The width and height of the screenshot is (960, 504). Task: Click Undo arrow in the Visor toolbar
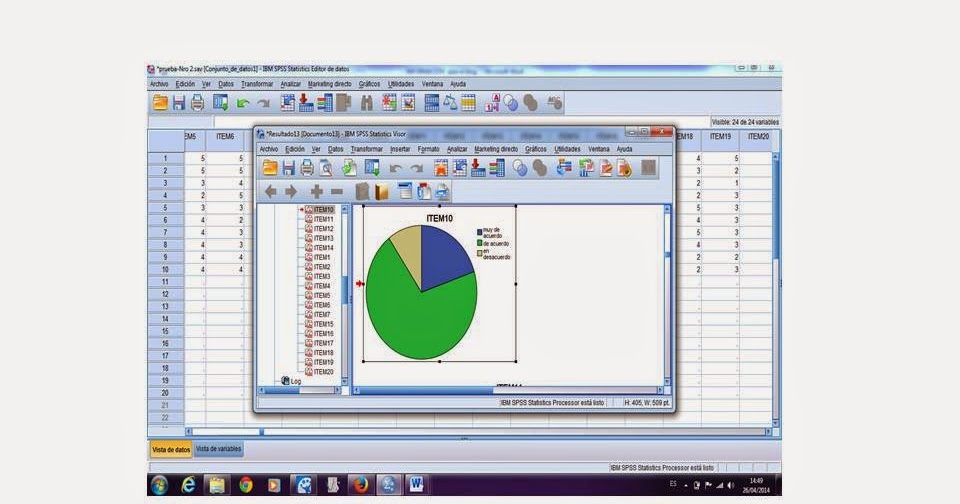click(x=396, y=168)
